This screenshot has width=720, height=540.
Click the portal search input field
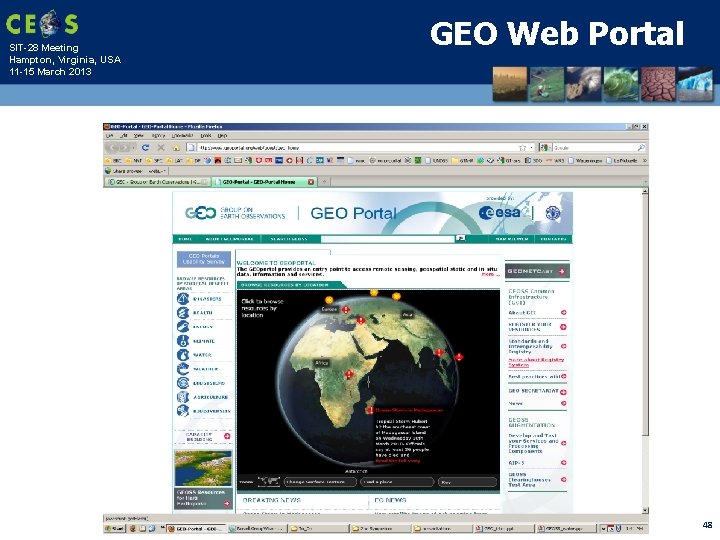point(388,239)
